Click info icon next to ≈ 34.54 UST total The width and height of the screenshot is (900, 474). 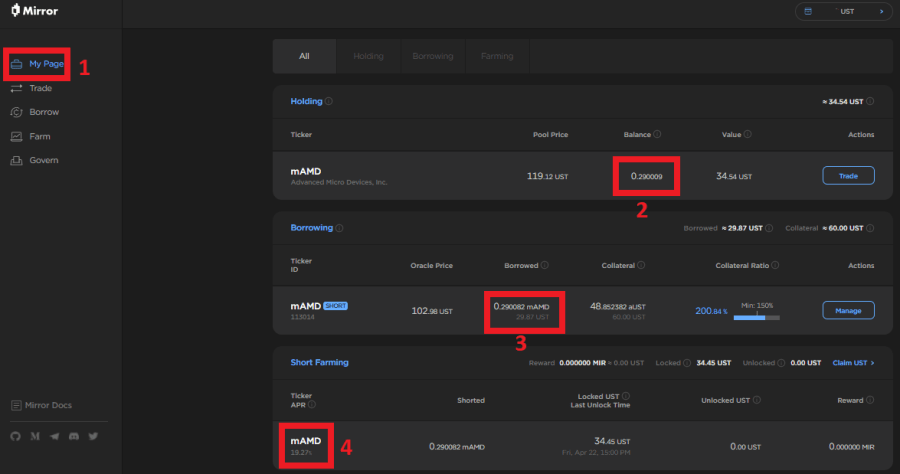pos(870,102)
